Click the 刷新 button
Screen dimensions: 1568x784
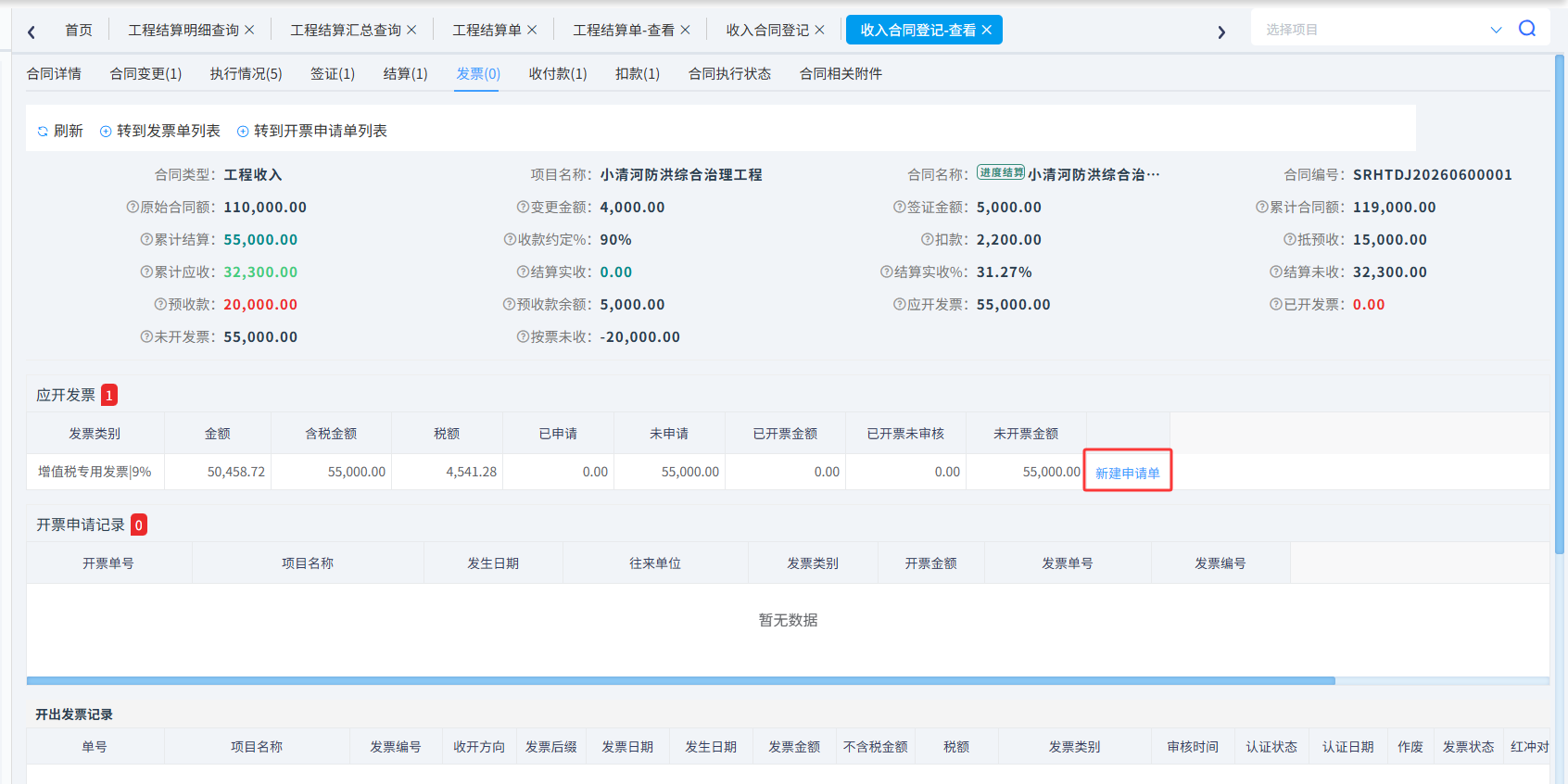pos(60,132)
